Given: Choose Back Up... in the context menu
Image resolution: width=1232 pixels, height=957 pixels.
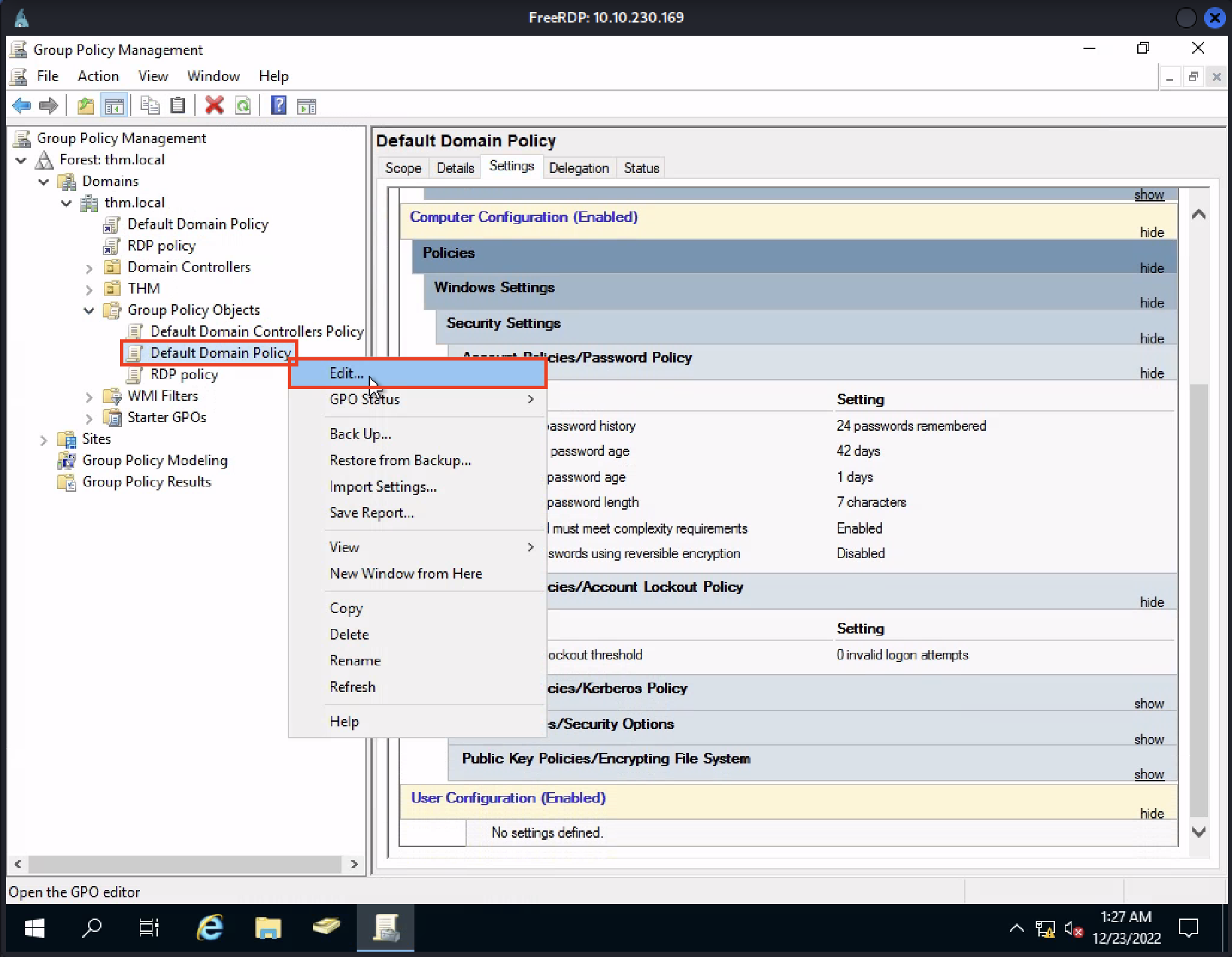Looking at the screenshot, I should coord(417,434).
